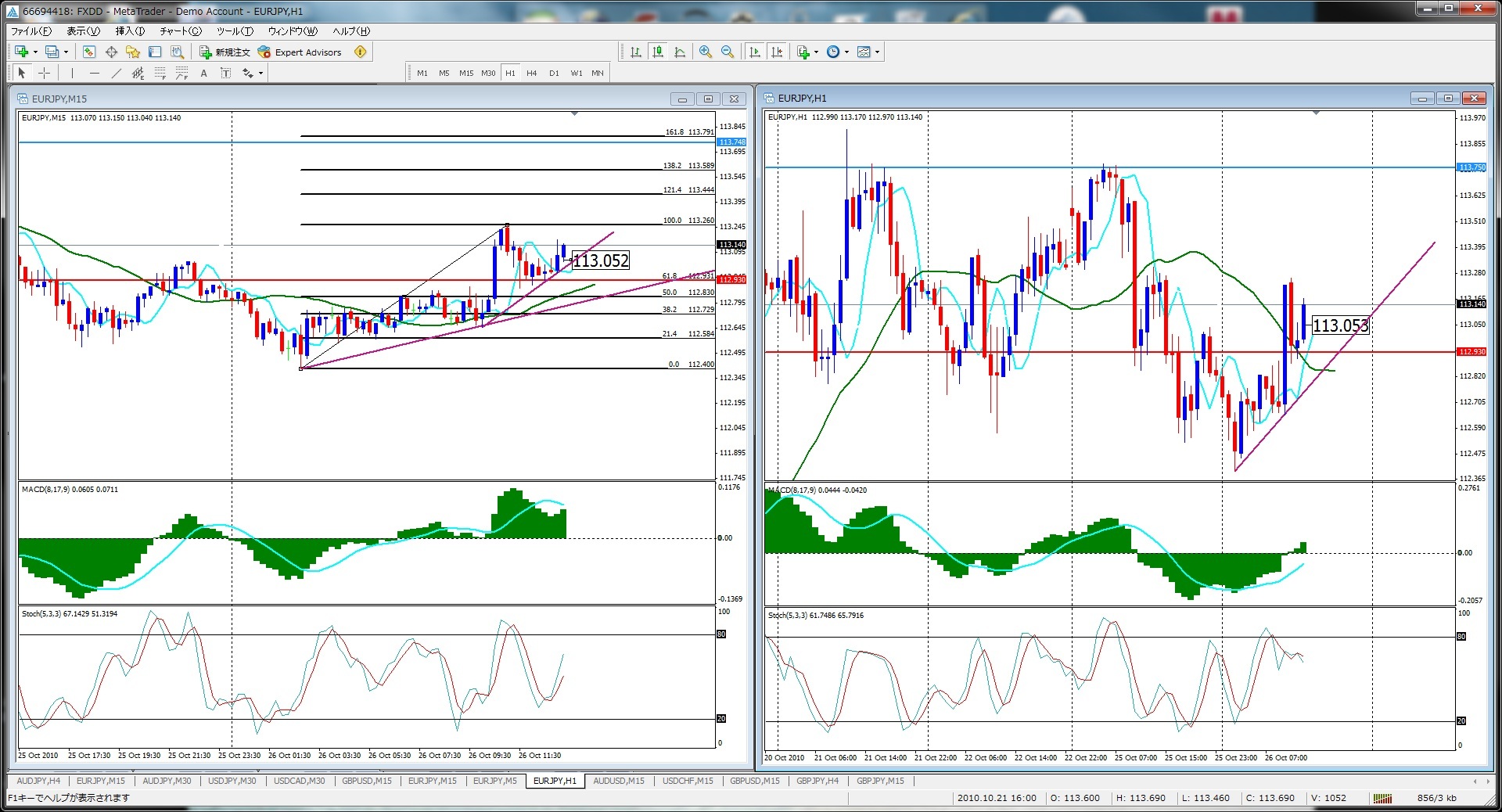Viewport: 1502px width, 812px height.
Task: Select the equidistant channel tool
Action: point(138,73)
